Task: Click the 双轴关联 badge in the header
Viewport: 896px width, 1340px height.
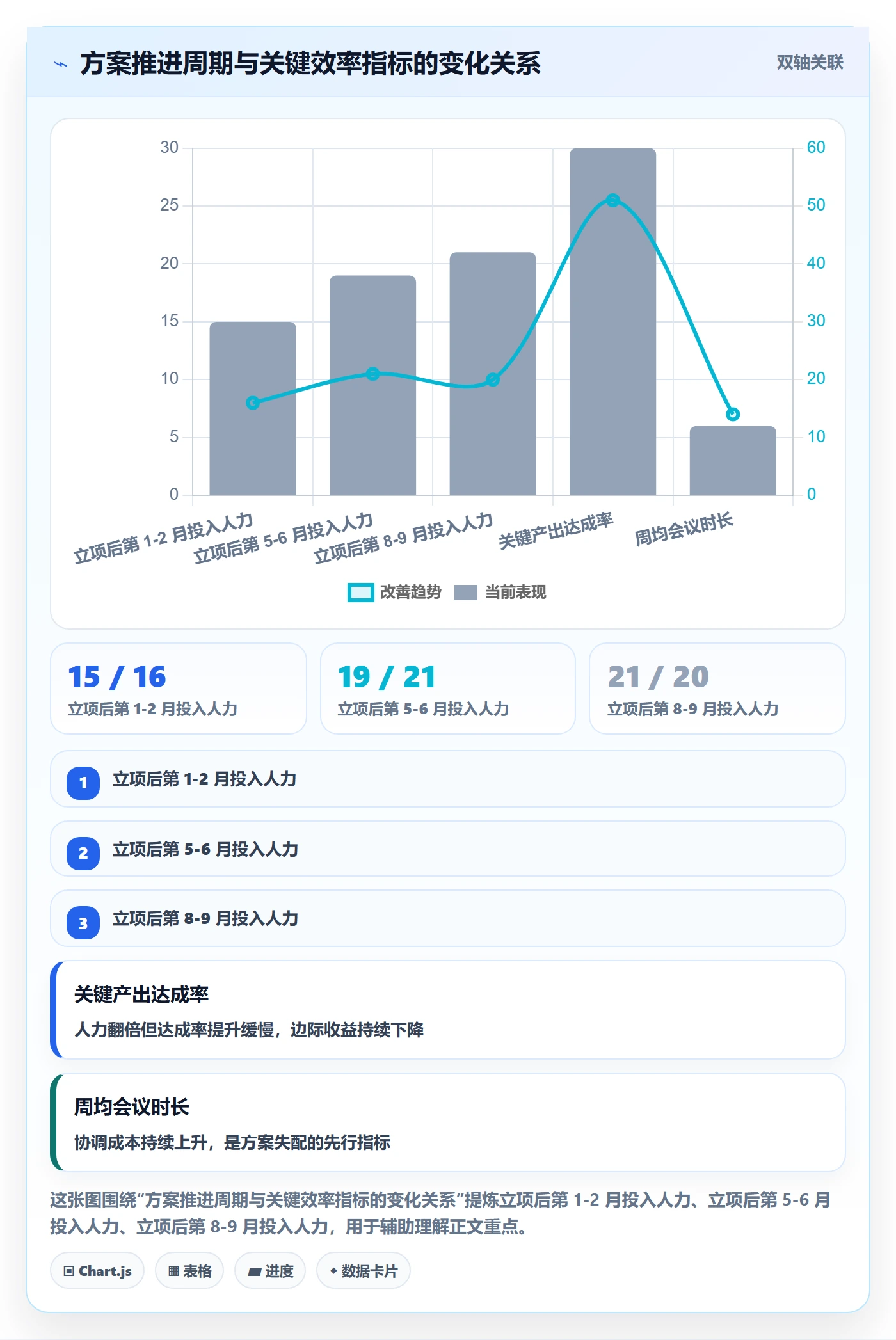Action: point(810,62)
